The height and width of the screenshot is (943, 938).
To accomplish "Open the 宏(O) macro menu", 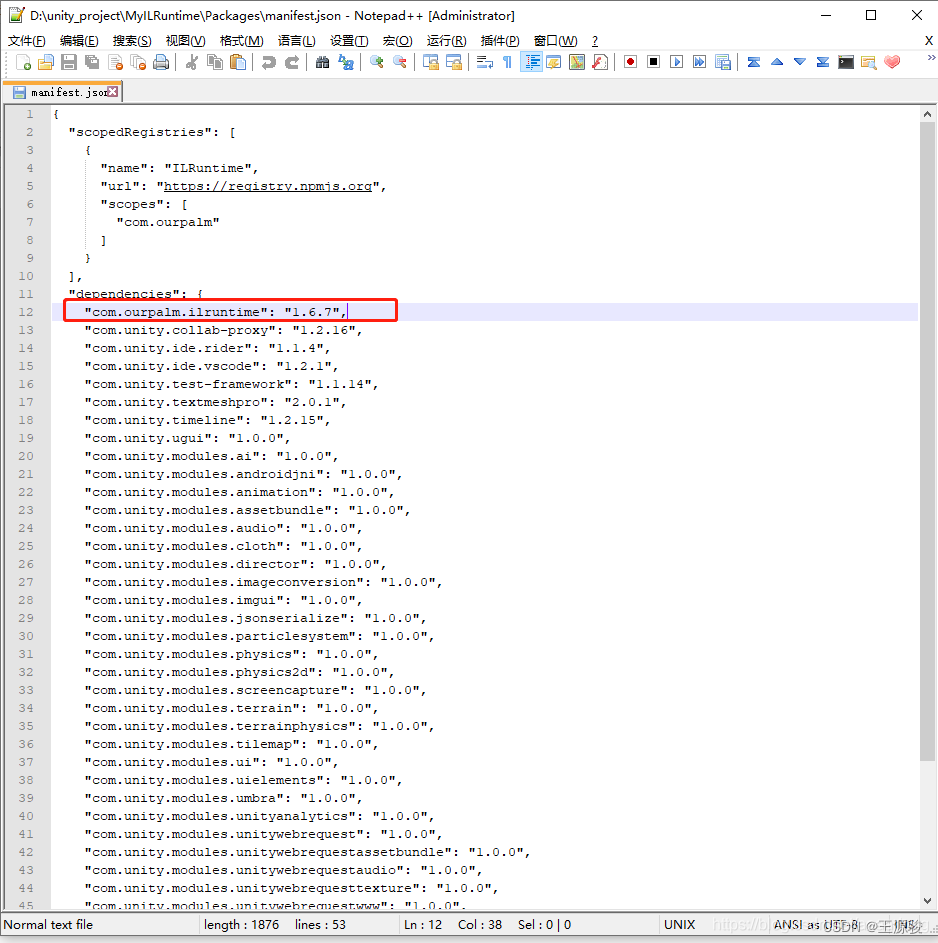I will [x=399, y=40].
